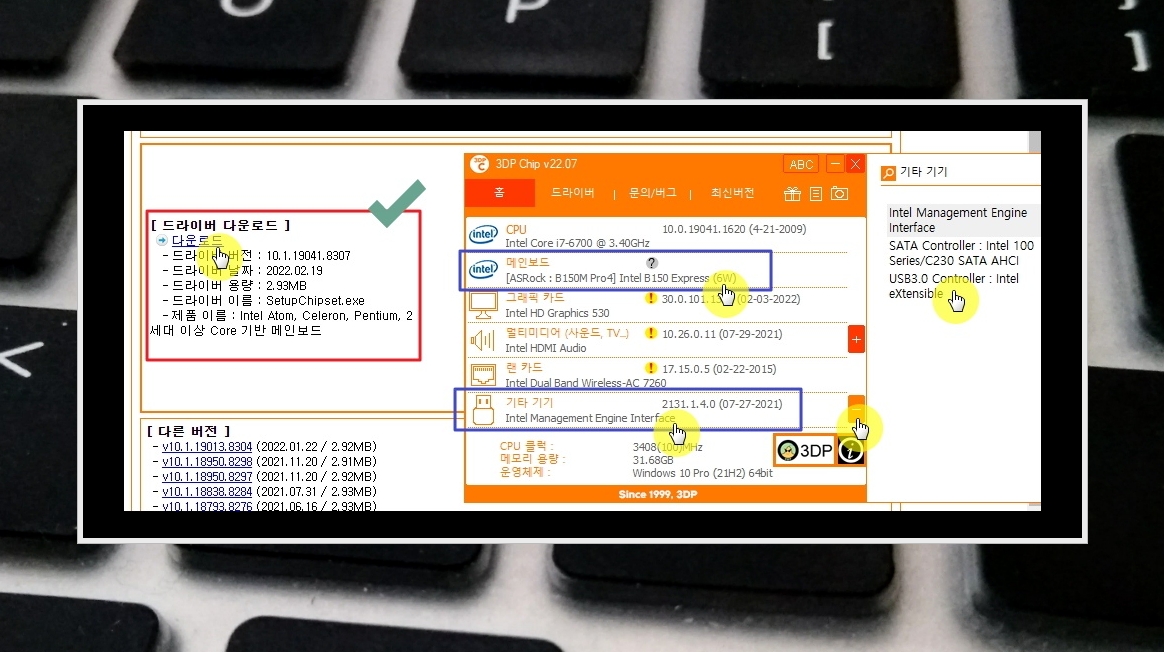Image resolution: width=1164 pixels, height=652 pixels.
Task: Click the 멀티미디어 speaker icon
Action: pos(483,340)
